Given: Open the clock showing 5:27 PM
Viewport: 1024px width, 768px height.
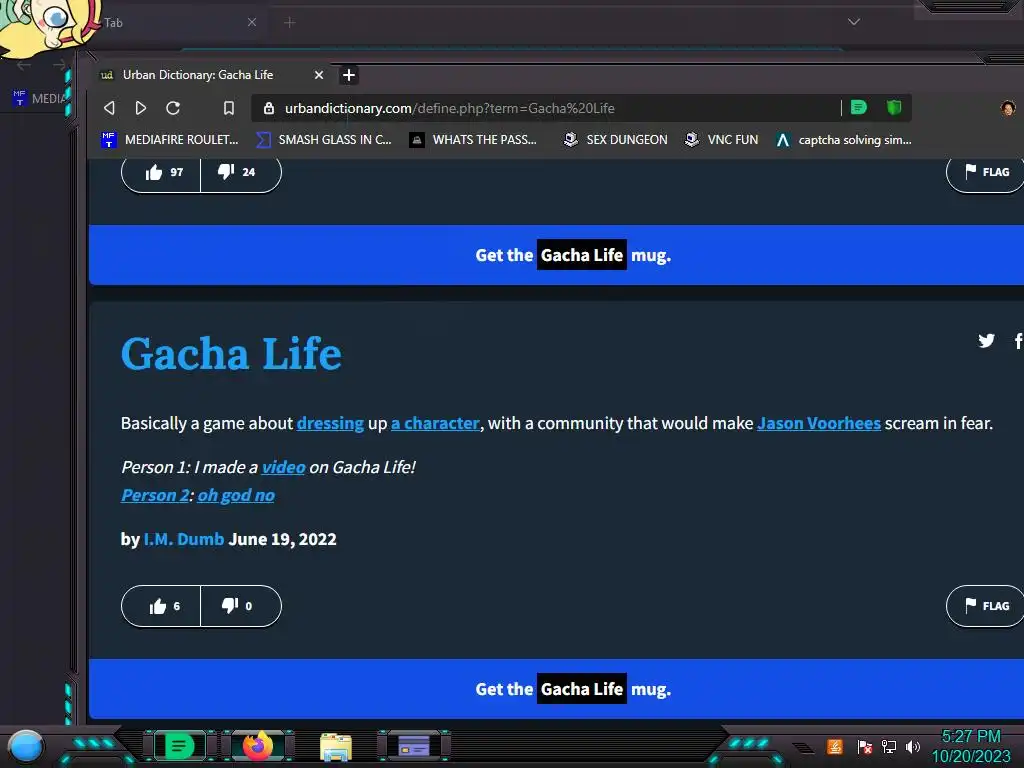Looking at the screenshot, I should [x=971, y=746].
